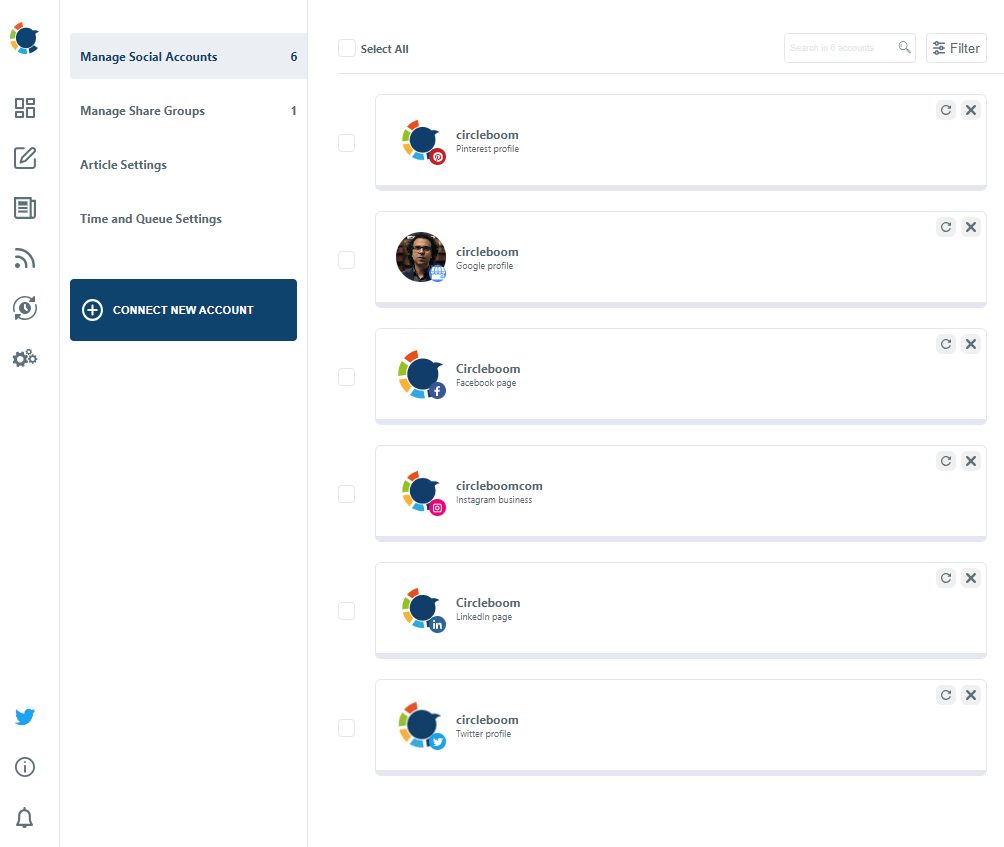Screen dimensions: 1004x847
Task: Click the Twitter bird icon at sidebar bottom
Action: [x=24, y=717]
